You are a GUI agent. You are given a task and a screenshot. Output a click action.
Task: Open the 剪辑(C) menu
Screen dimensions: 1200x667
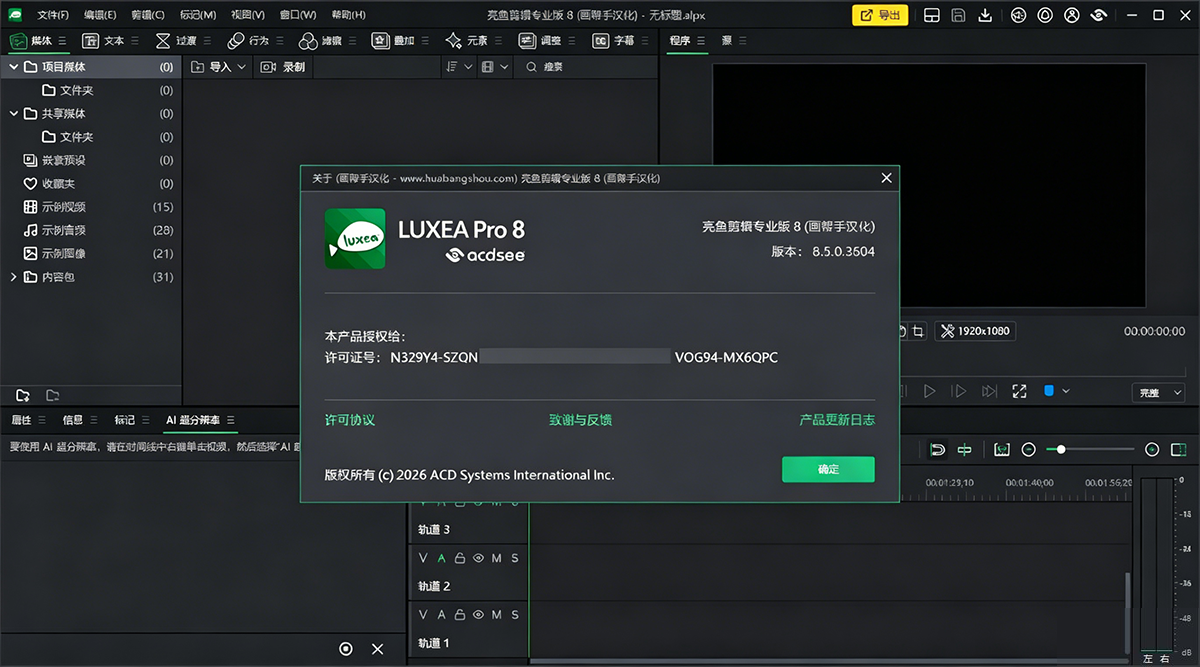point(148,15)
